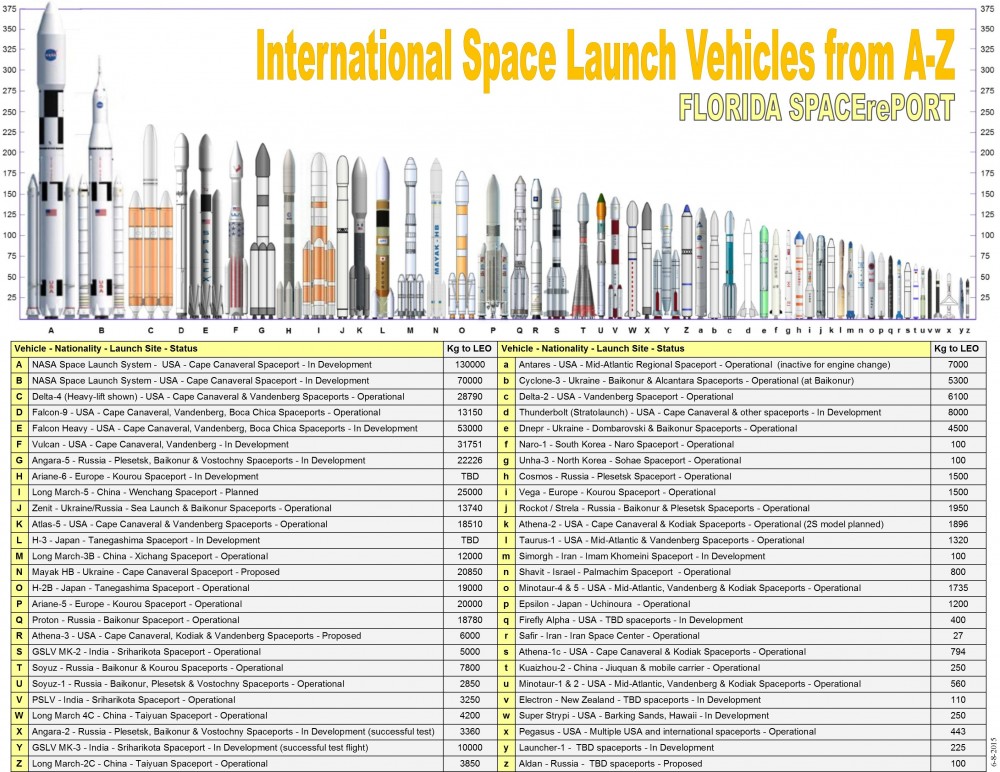
Task: Click the left table's 'Kg to LEO' header
Action: pyautogui.click(x=469, y=348)
